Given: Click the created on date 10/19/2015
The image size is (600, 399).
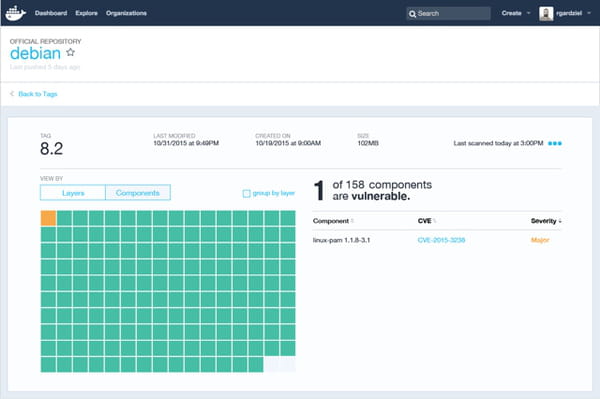Looking at the screenshot, I should (288, 143).
